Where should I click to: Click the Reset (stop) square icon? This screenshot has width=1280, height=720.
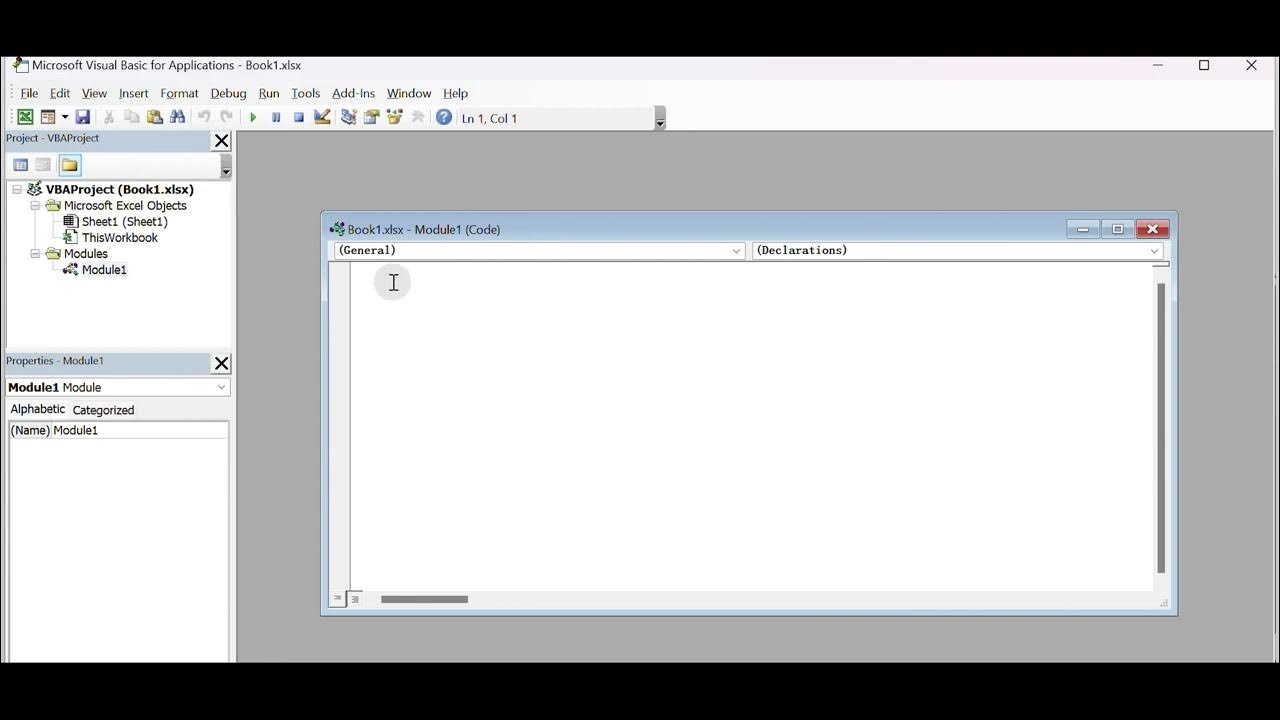point(298,117)
